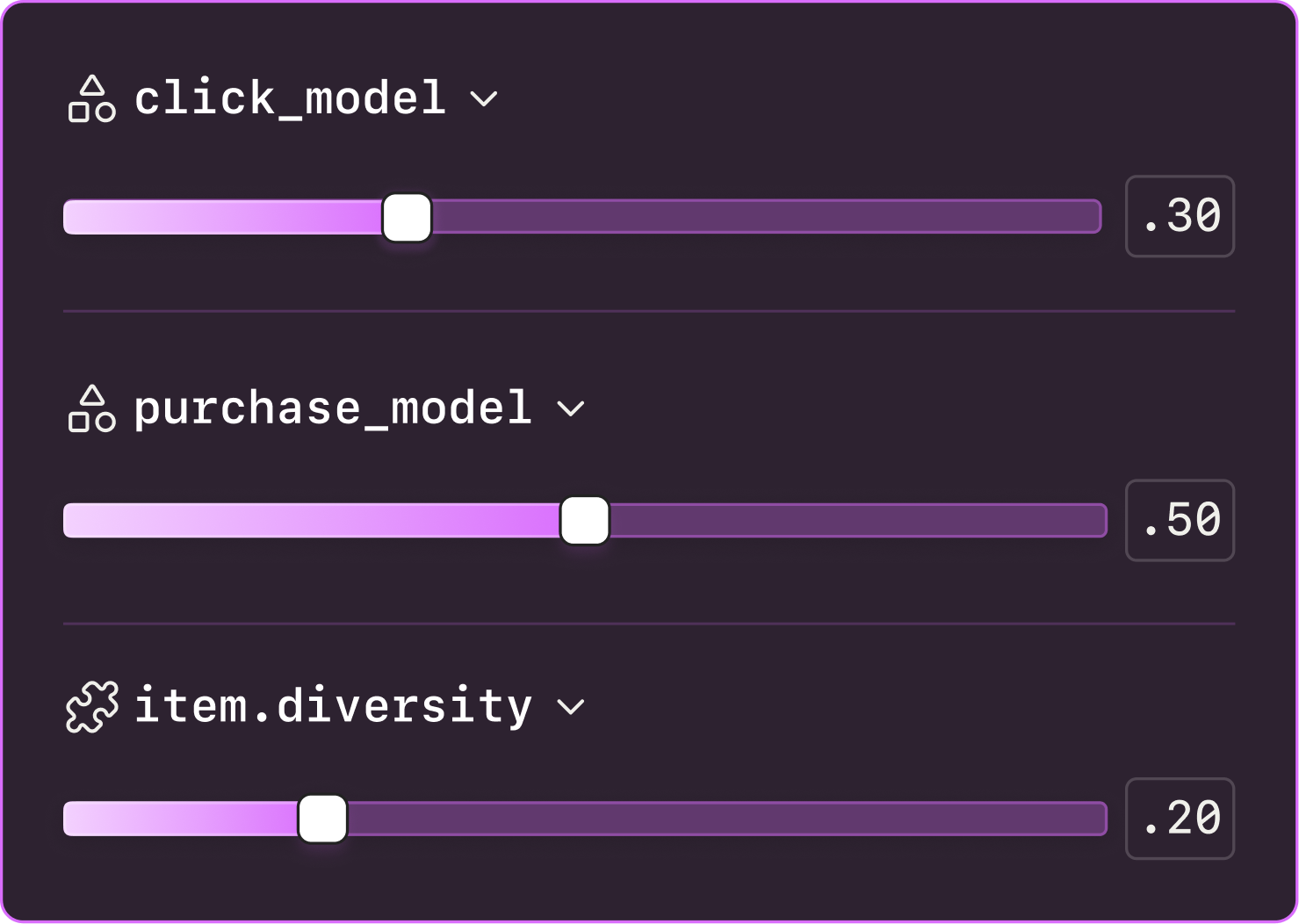Image resolution: width=1299 pixels, height=924 pixels.
Task: Click the shapes icon beside purchase_model
Action: tap(92, 408)
